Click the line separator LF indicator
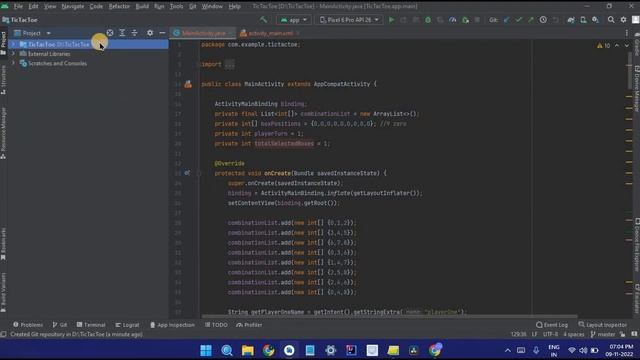The image size is (640, 360). pos(535,334)
